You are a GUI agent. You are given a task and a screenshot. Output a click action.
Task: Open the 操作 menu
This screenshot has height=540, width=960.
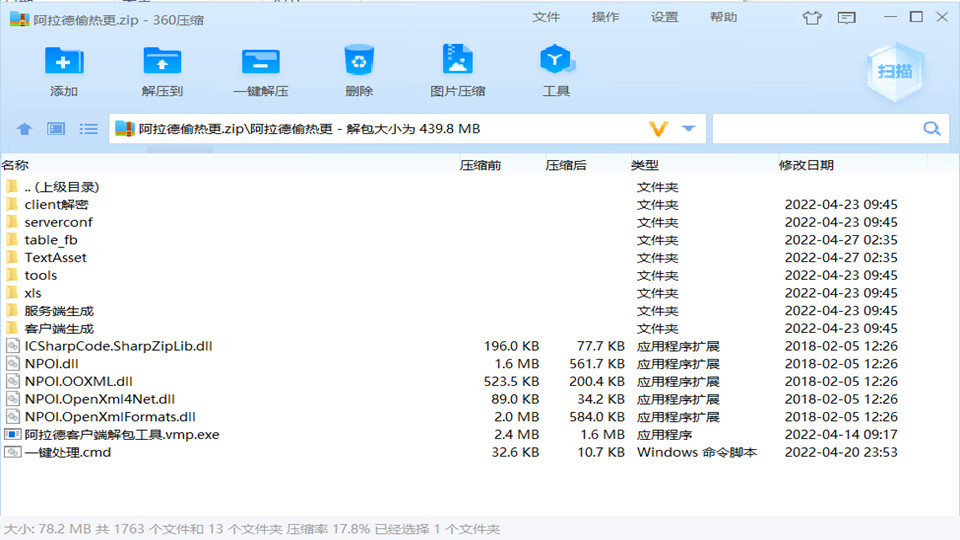[606, 17]
